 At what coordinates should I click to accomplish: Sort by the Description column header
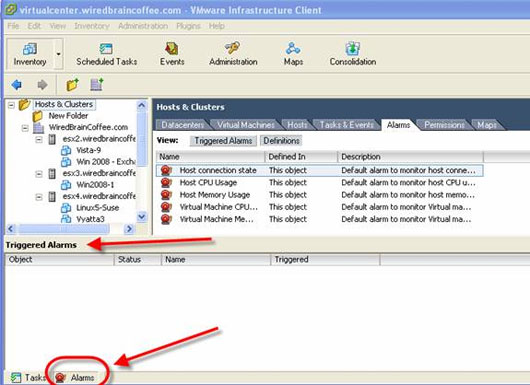[x=410, y=157]
